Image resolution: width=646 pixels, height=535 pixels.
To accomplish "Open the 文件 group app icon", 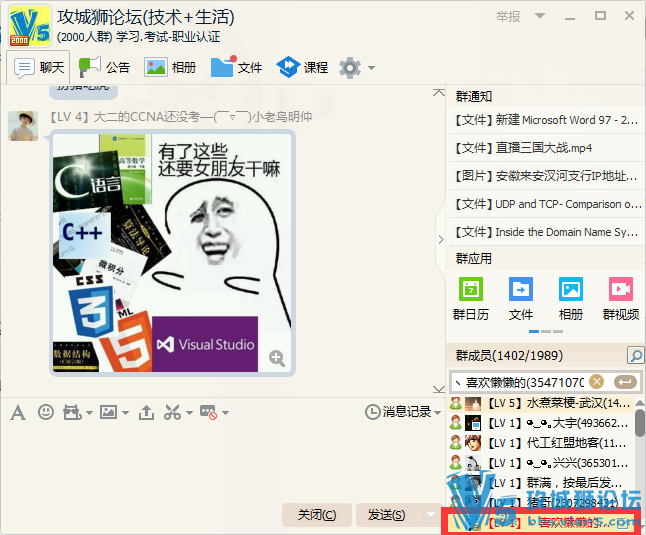I will tap(521, 299).
